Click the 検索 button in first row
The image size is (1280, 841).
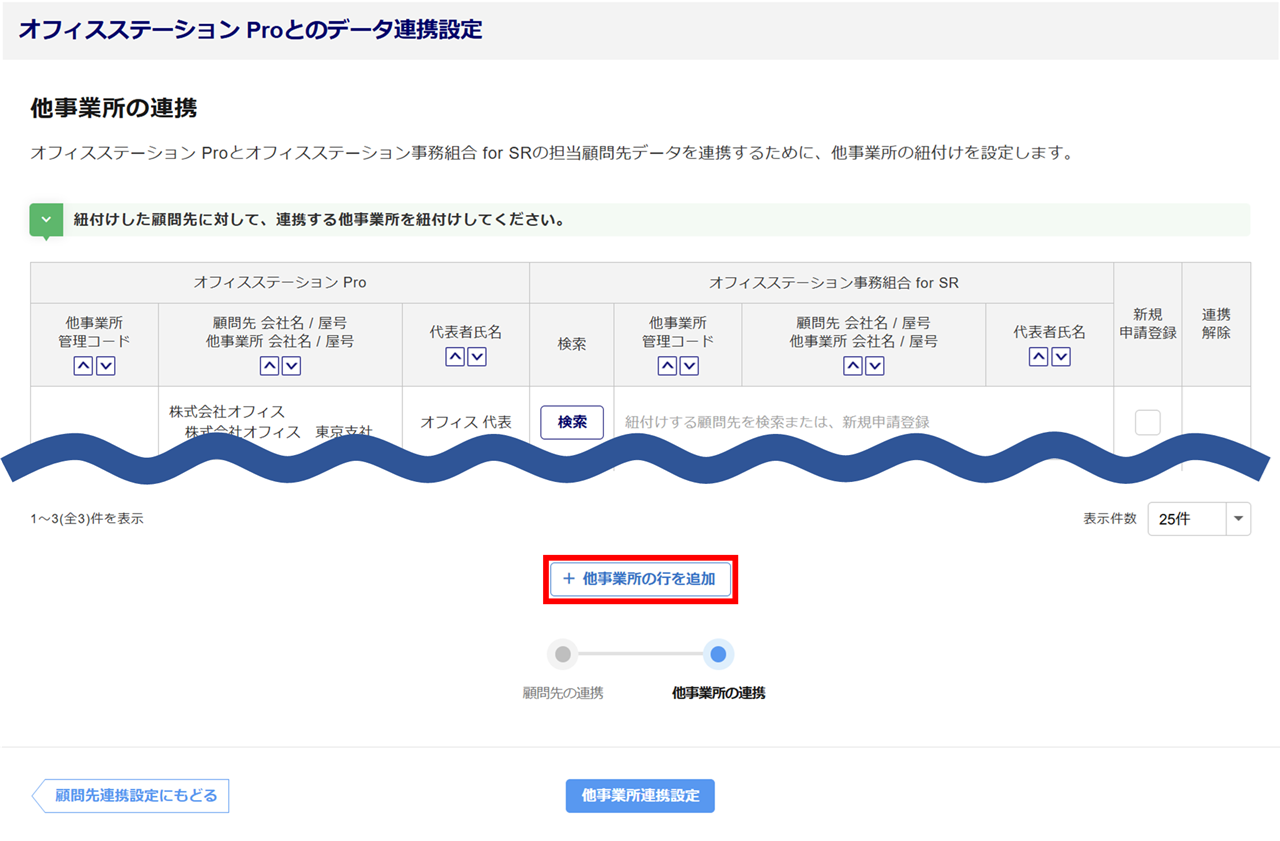click(572, 422)
